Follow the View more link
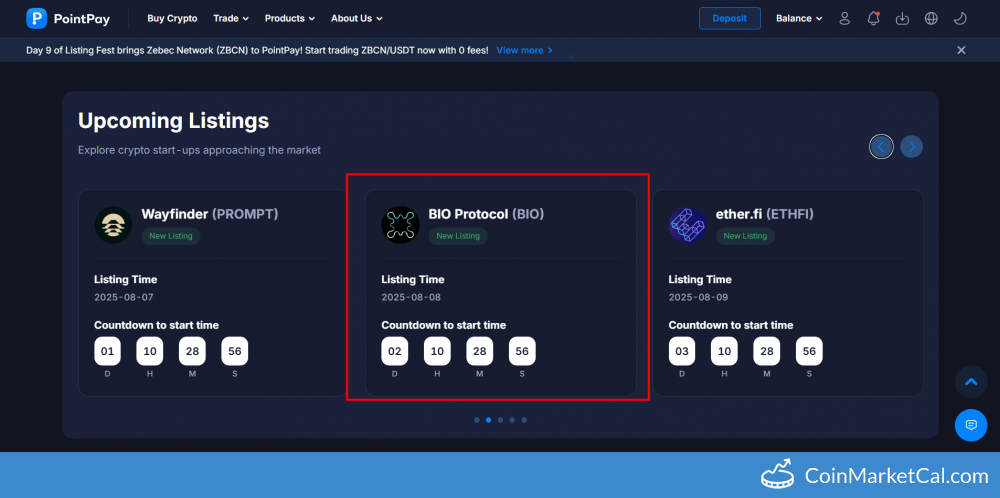The height and width of the screenshot is (498, 1000). (524, 50)
